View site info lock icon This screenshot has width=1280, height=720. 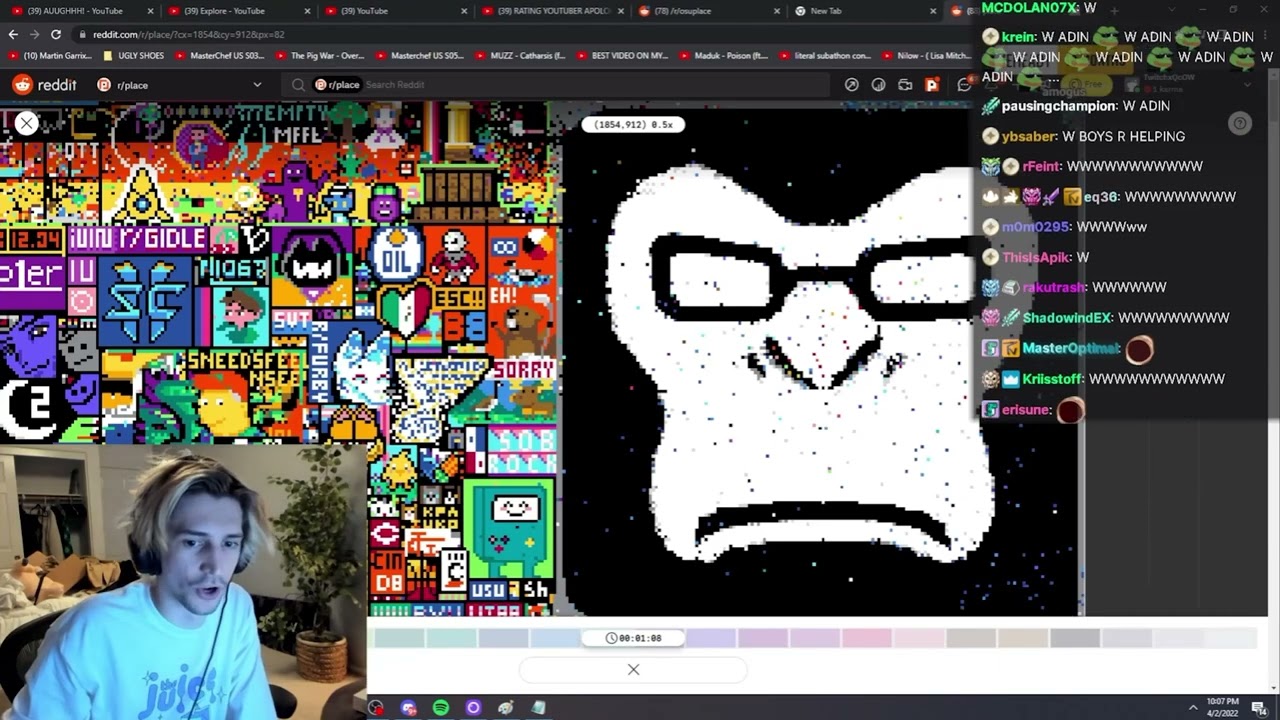click(83, 34)
